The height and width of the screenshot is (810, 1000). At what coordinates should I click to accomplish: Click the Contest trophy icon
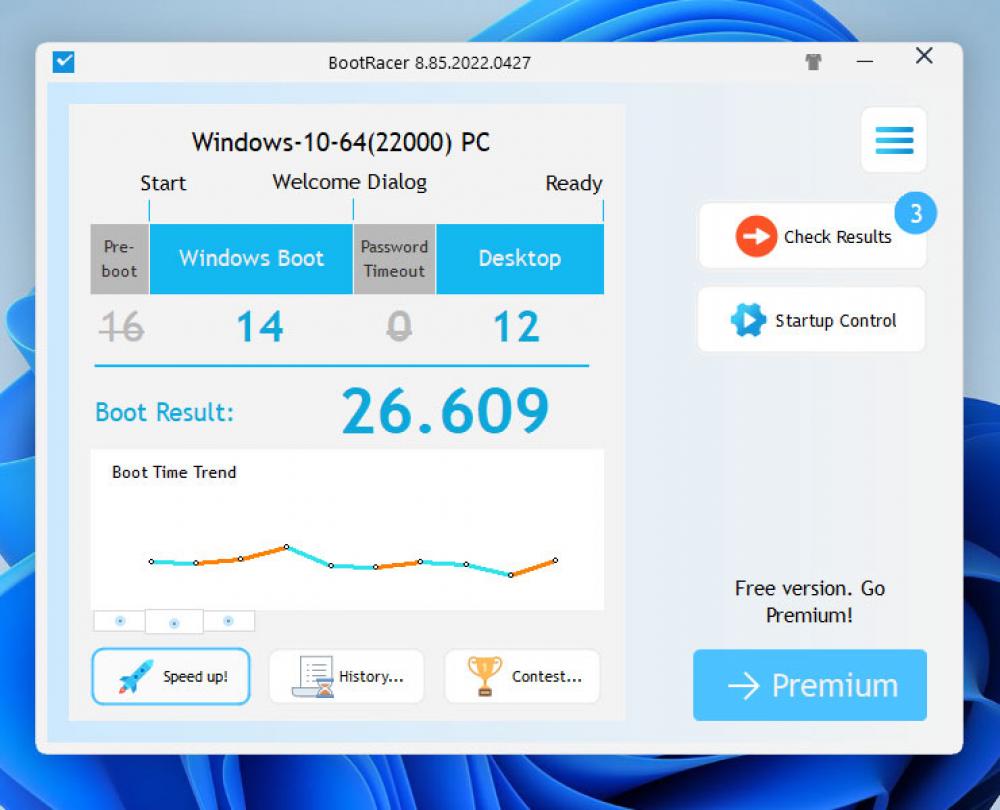(x=484, y=675)
